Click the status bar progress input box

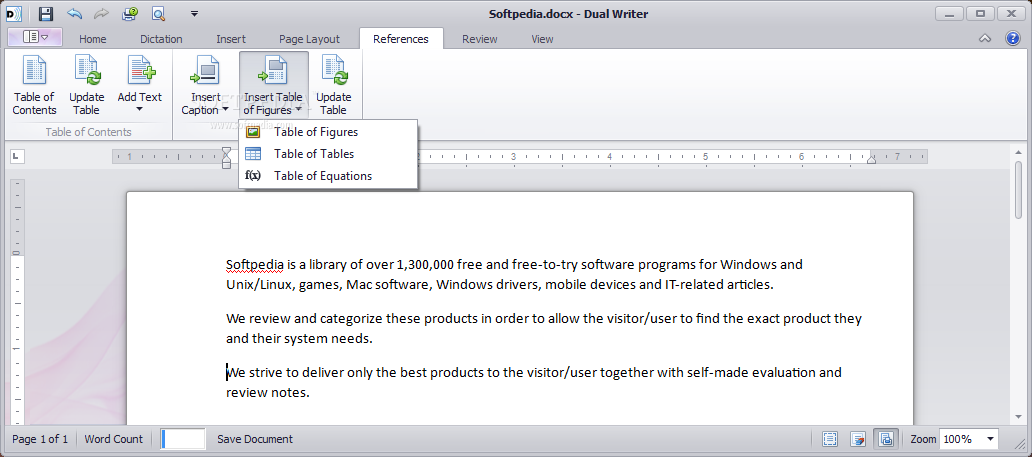pyautogui.click(x=184, y=439)
